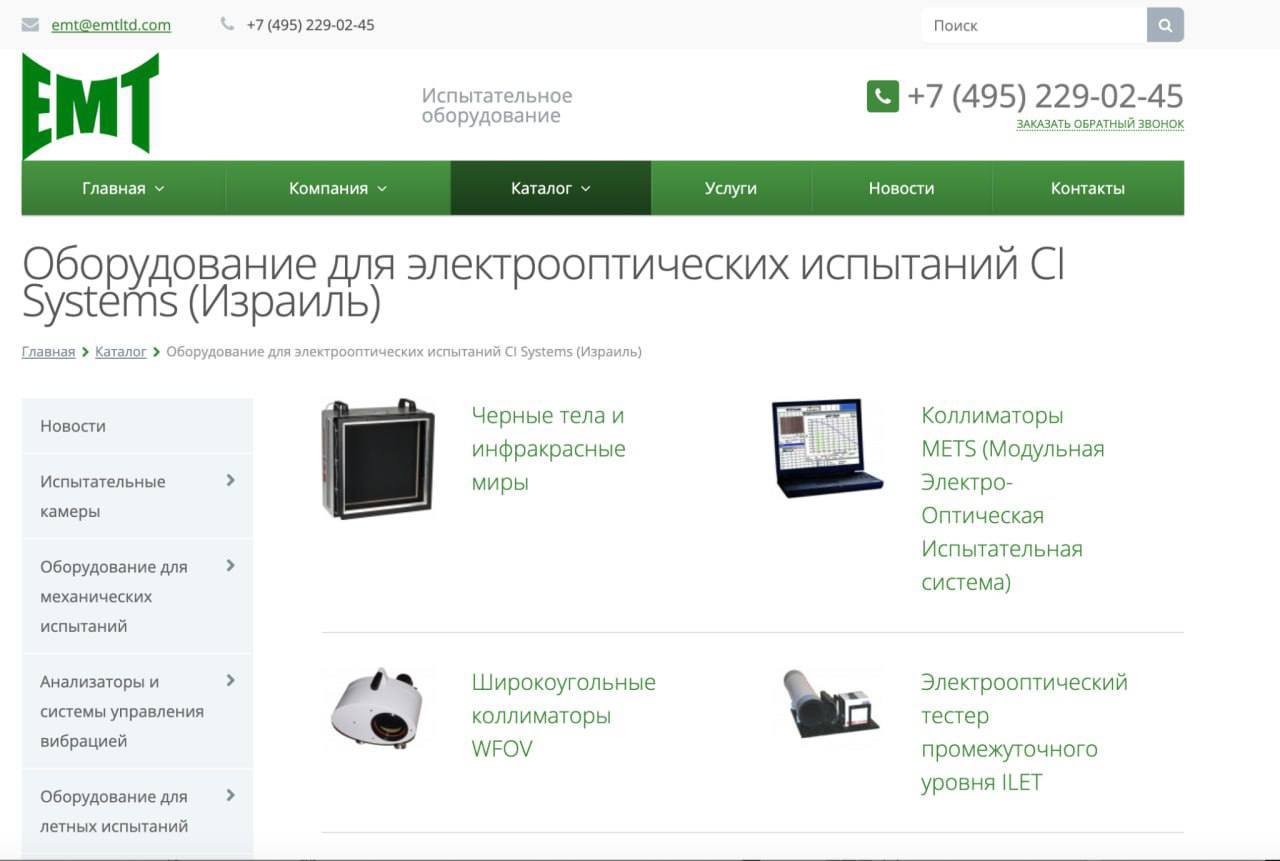The height and width of the screenshot is (861, 1280).
Task: Go to the Контакты page
Action: [1087, 188]
